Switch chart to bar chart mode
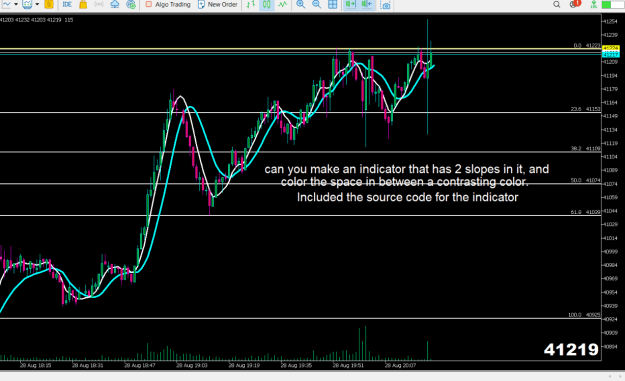 click(250, 4)
